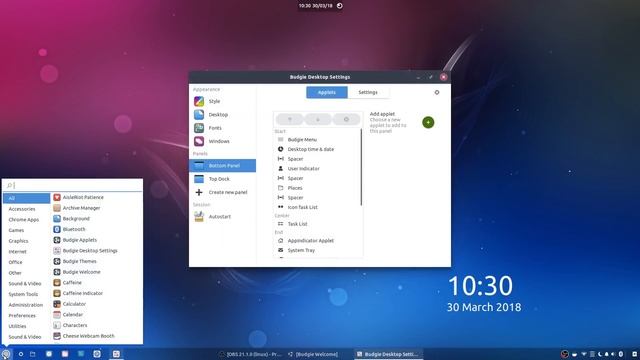Select AppIndicator Applet row
The width and height of the screenshot is (640, 360).
(x=317, y=241)
